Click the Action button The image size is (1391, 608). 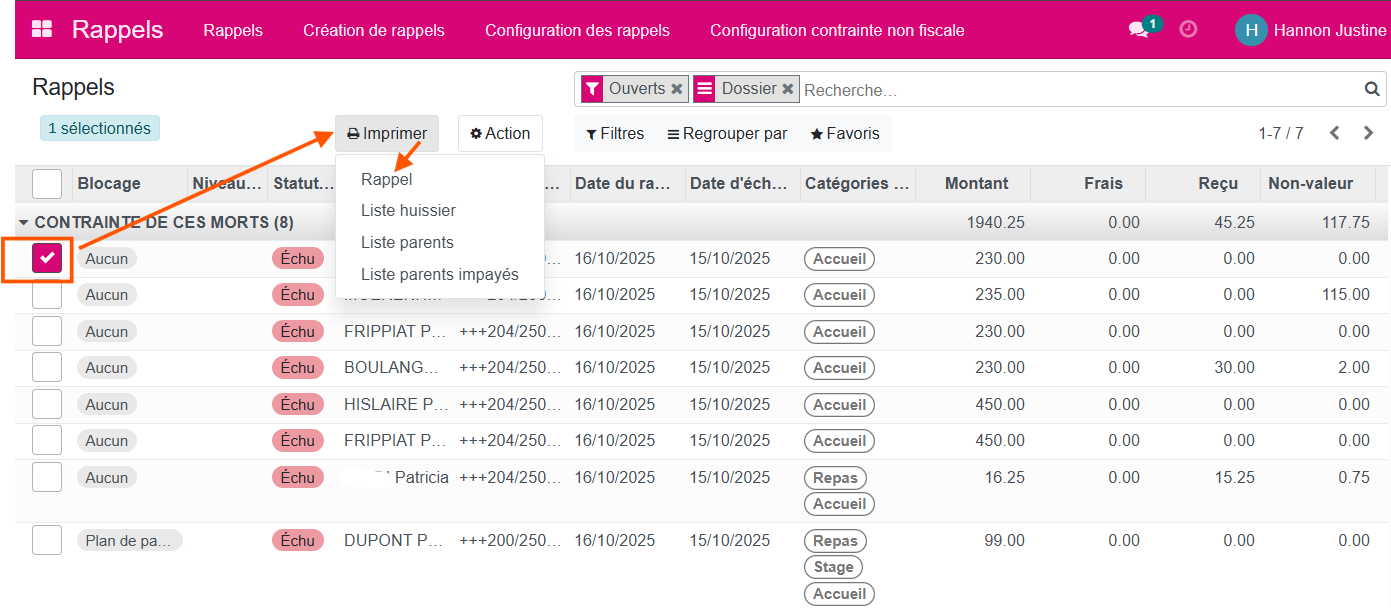[x=500, y=133]
